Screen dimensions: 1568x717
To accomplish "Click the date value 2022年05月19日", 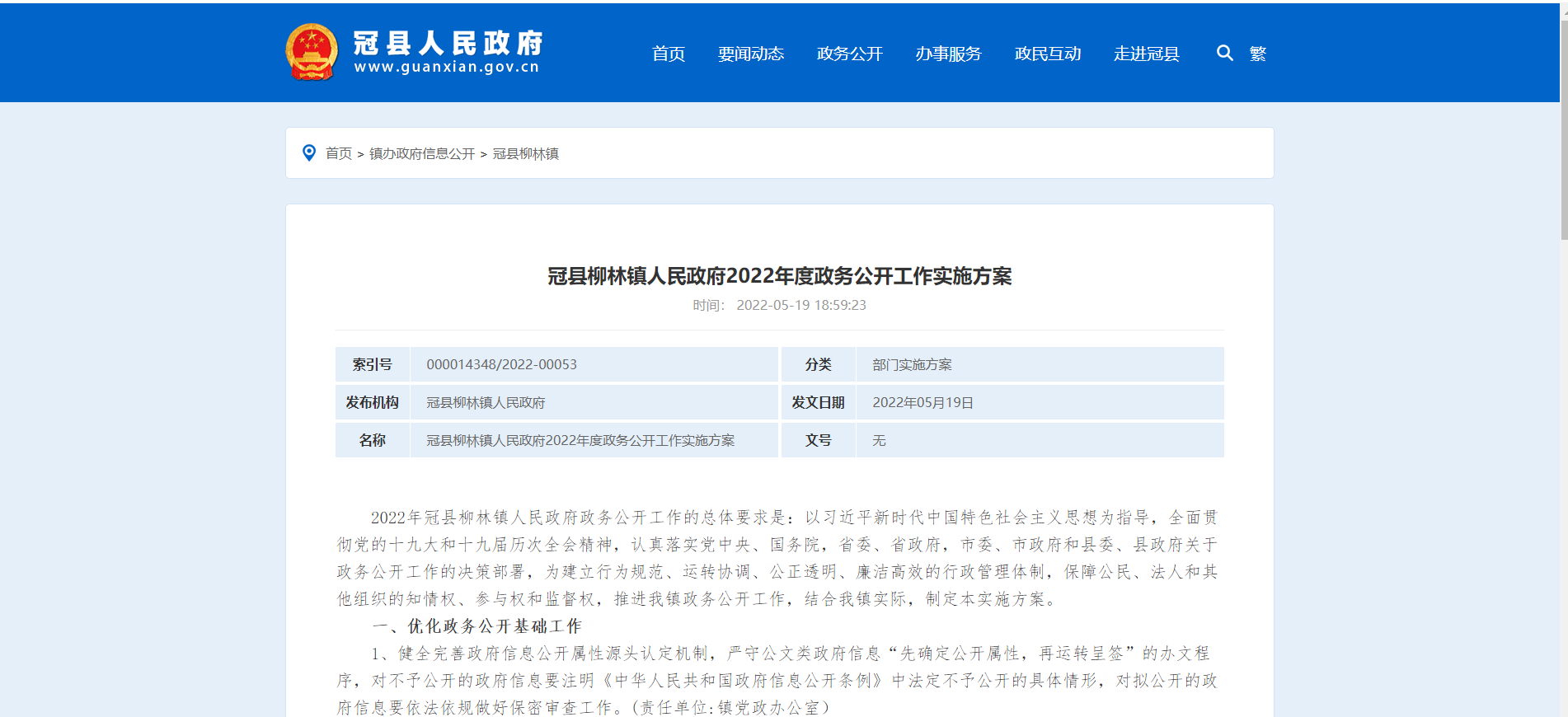I will point(922,402).
